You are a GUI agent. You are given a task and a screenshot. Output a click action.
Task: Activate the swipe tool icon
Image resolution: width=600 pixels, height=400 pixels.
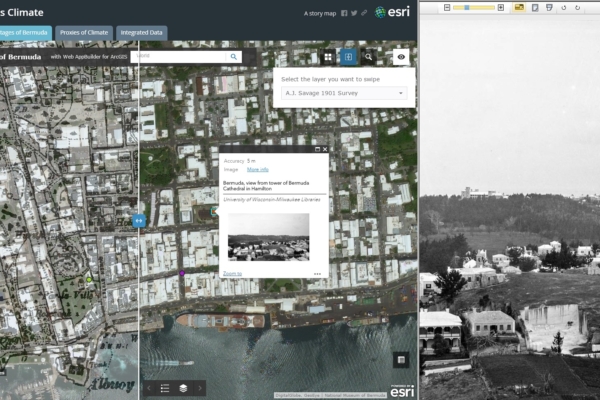[x=348, y=58]
